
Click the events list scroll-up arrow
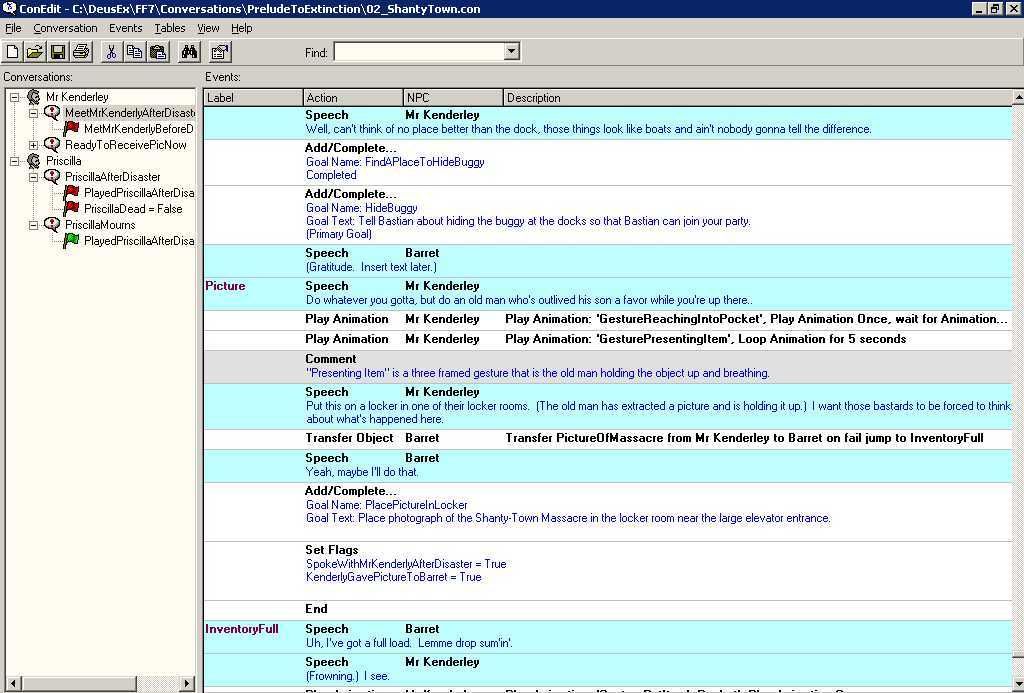click(x=1018, y=97)
